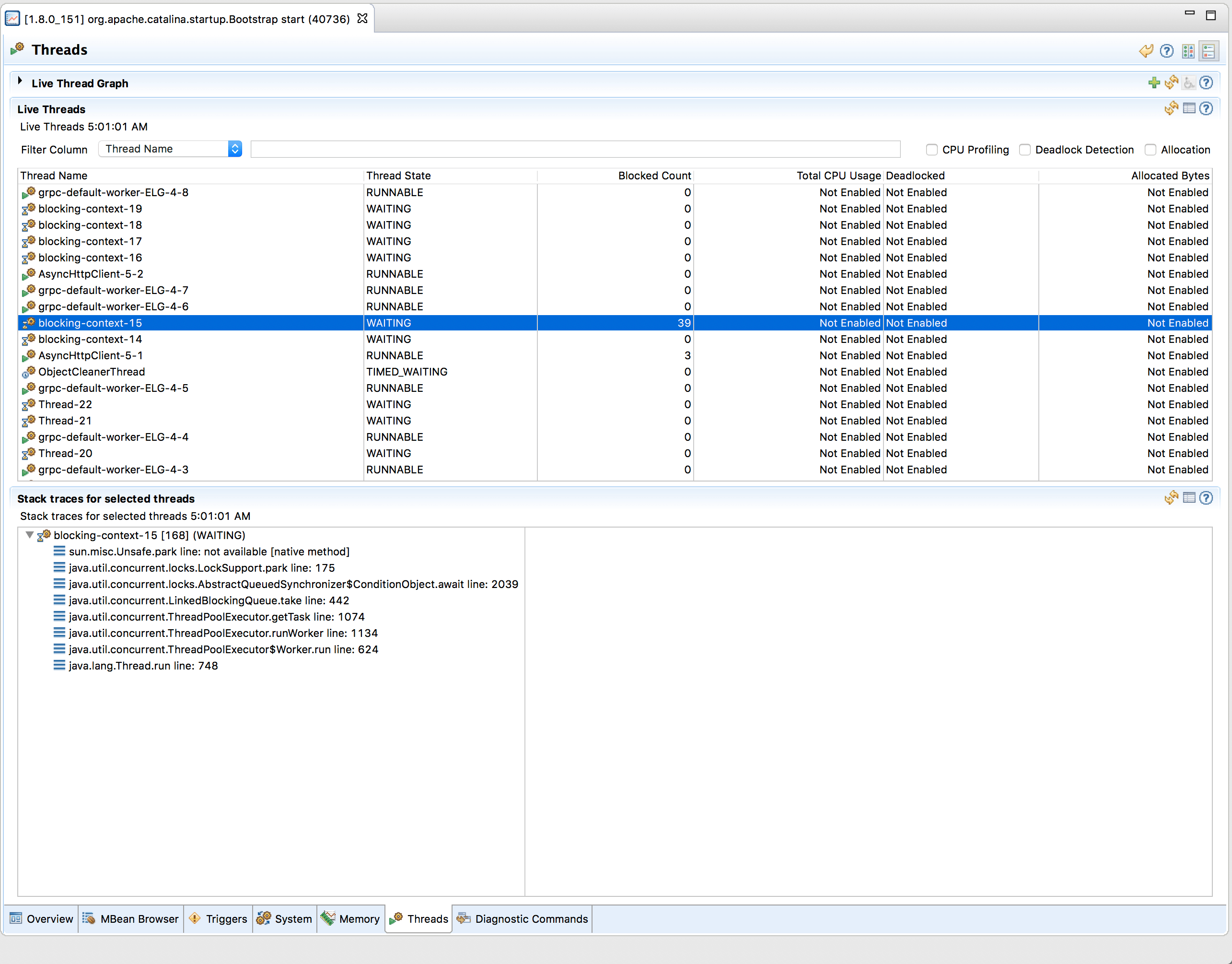Enable the CPU Profiling checkbox
Screen dimensions: 1232x964
point(931,150)
